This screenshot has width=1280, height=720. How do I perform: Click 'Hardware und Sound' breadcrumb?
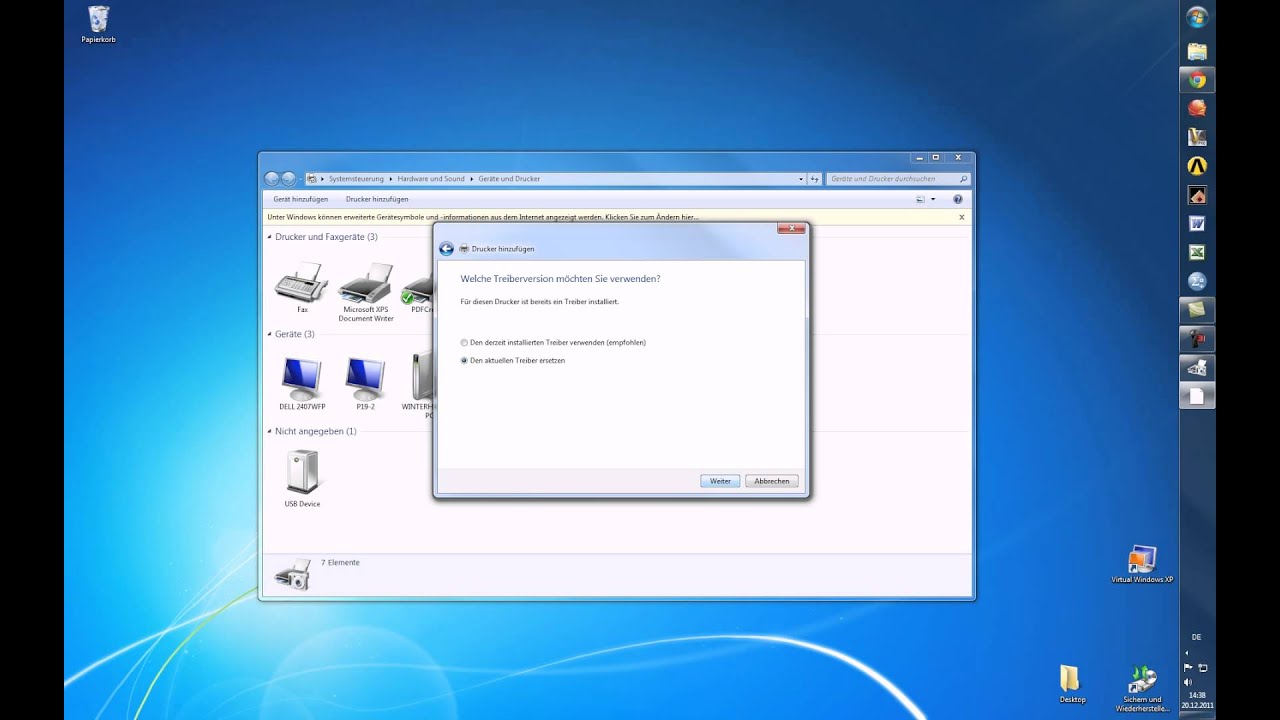pyautogui.click(x=431, y=179)
